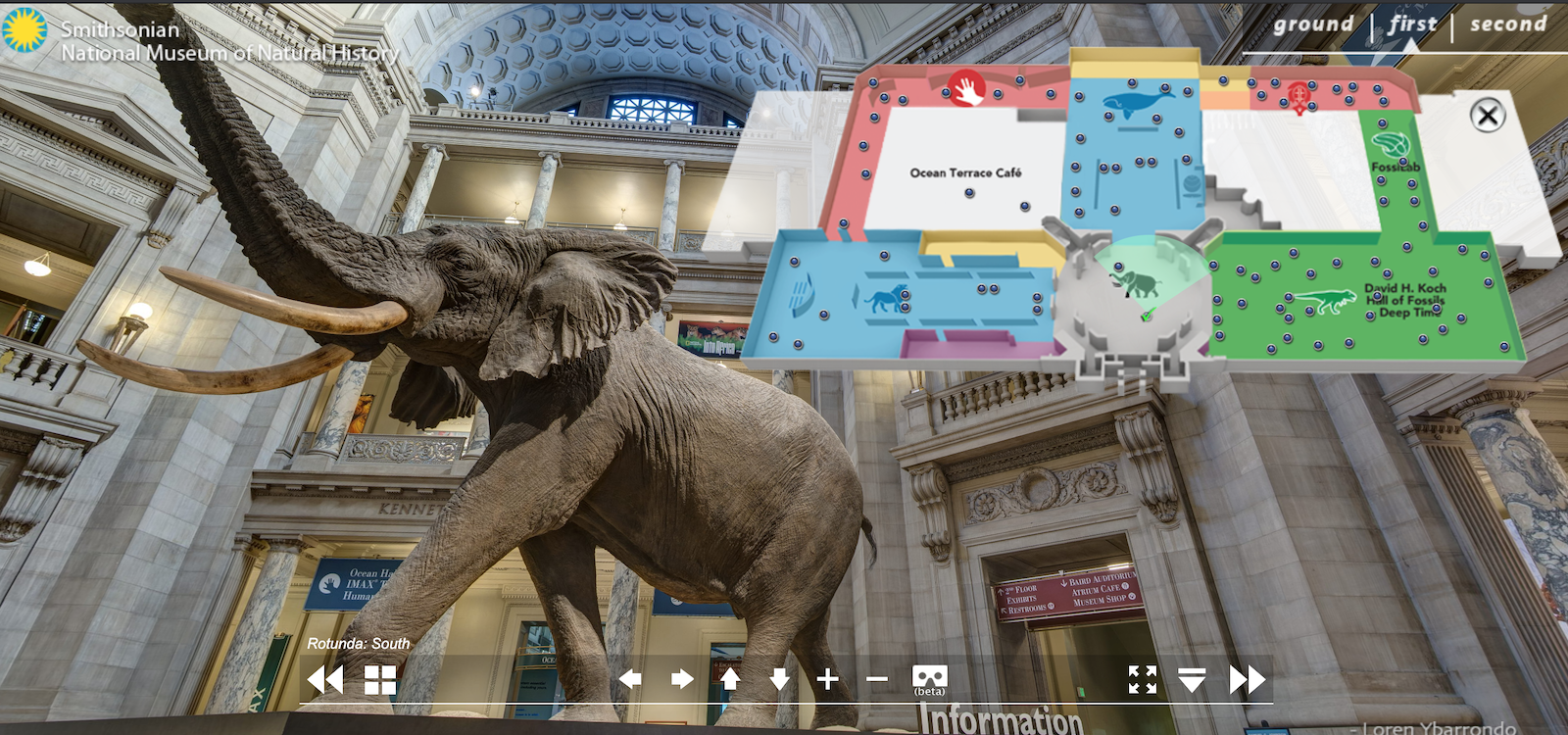The height and width of the screenshot is (735, 1568).
Task: Enable VR headset mode (beta)
Action: [929, 680]
